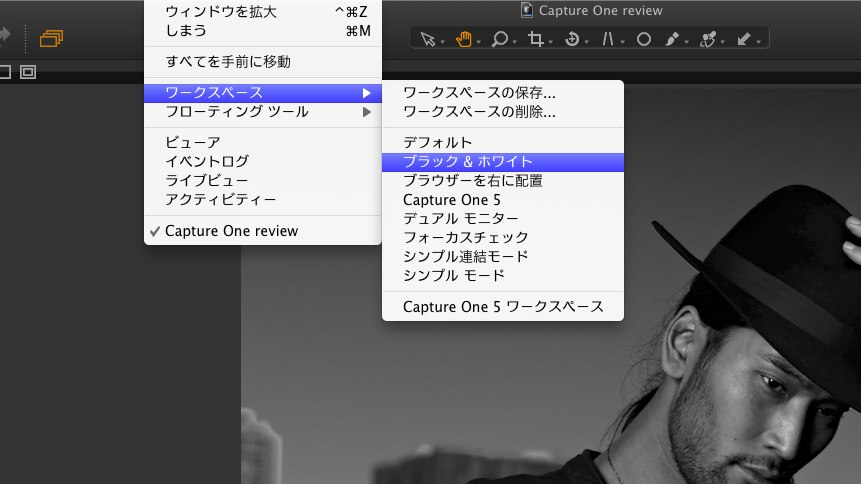Choose ウィンドウを拡大 menu item

(263, 12)
